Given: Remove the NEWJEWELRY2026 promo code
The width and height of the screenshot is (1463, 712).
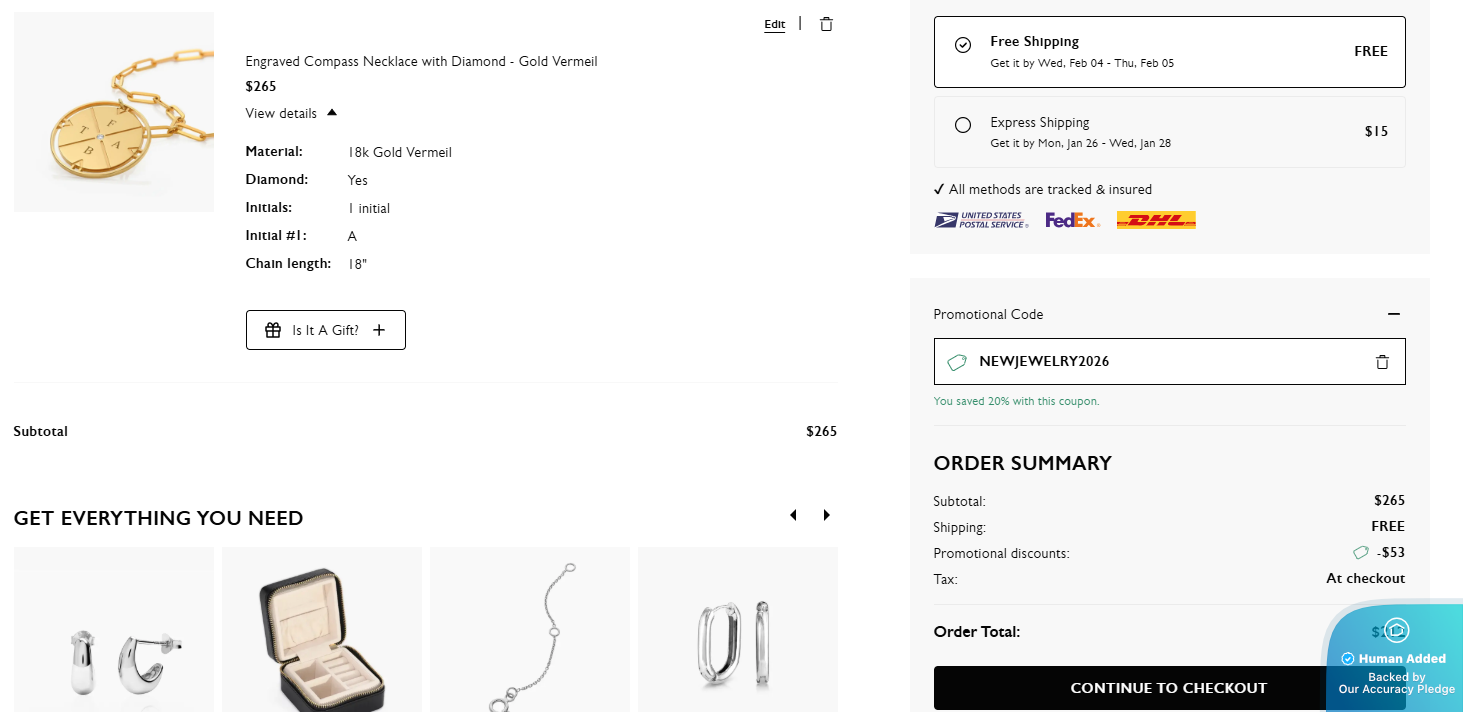Looking at the screenshot, I should point(1382,362).
